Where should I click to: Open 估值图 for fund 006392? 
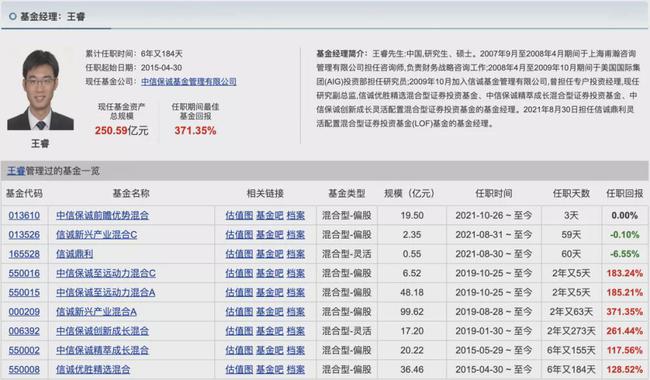[x=239, y=331]
